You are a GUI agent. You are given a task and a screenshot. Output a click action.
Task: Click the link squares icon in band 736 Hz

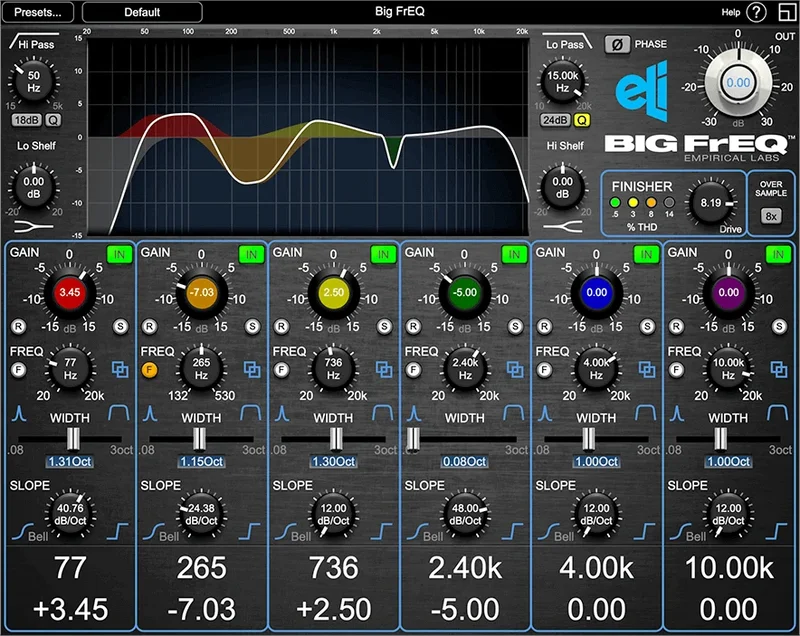pyautogui.click(x=384, y=369)
